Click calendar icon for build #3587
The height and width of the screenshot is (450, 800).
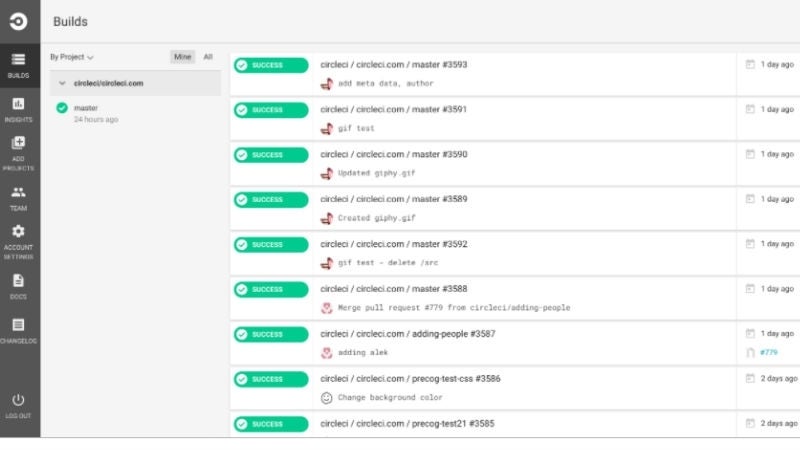coord(750,334)
